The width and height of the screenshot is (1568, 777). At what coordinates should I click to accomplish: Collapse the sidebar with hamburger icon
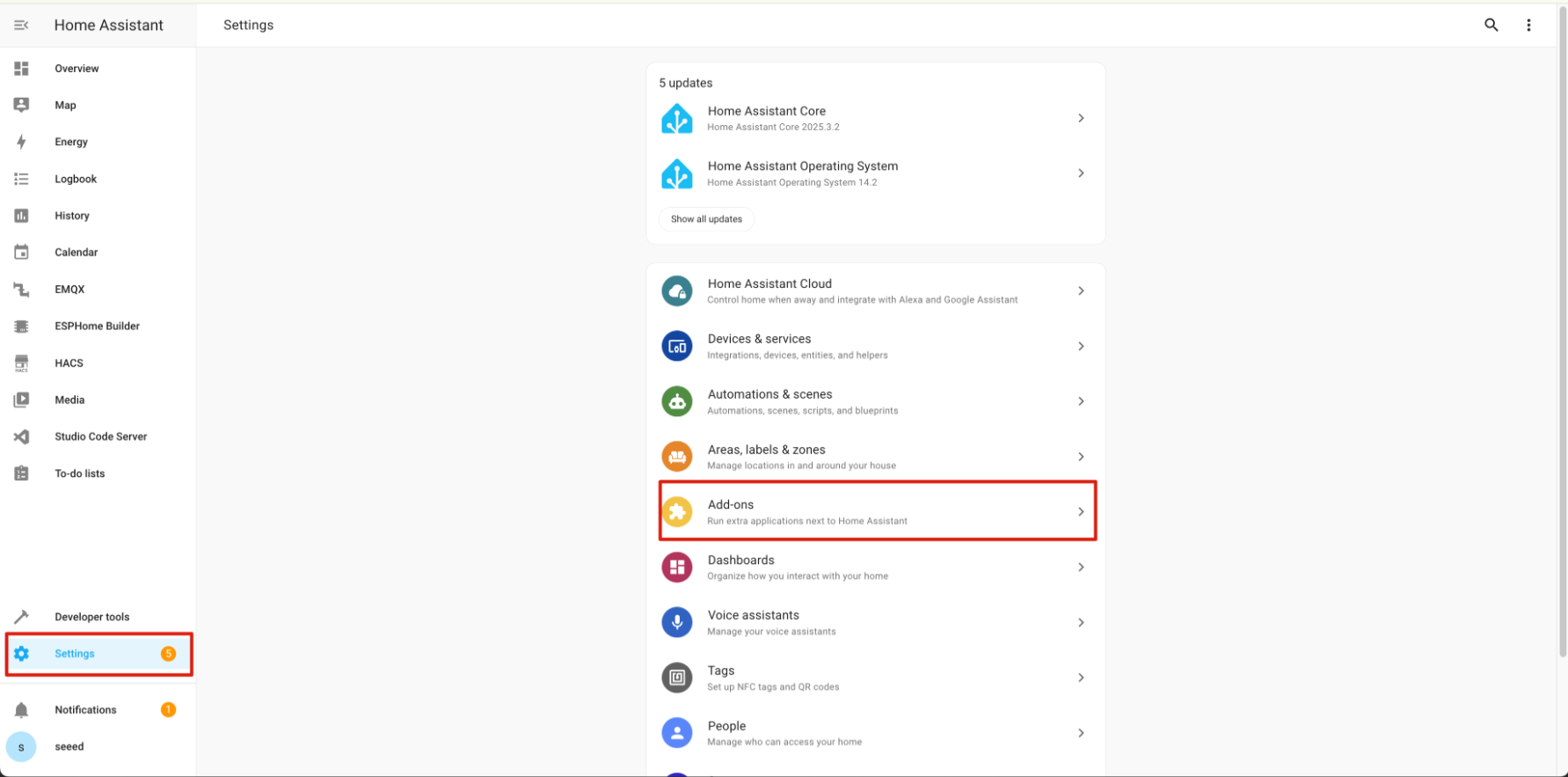point(21,26)
